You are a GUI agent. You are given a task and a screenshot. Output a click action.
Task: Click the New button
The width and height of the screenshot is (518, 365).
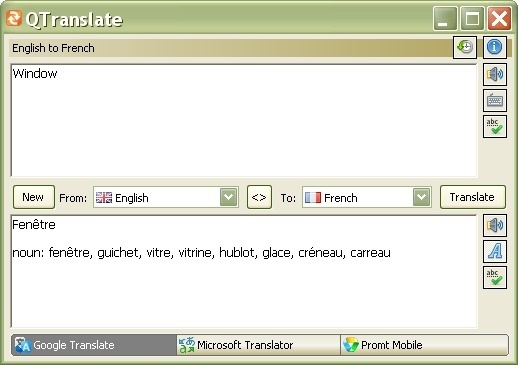[x=34, y=197]
